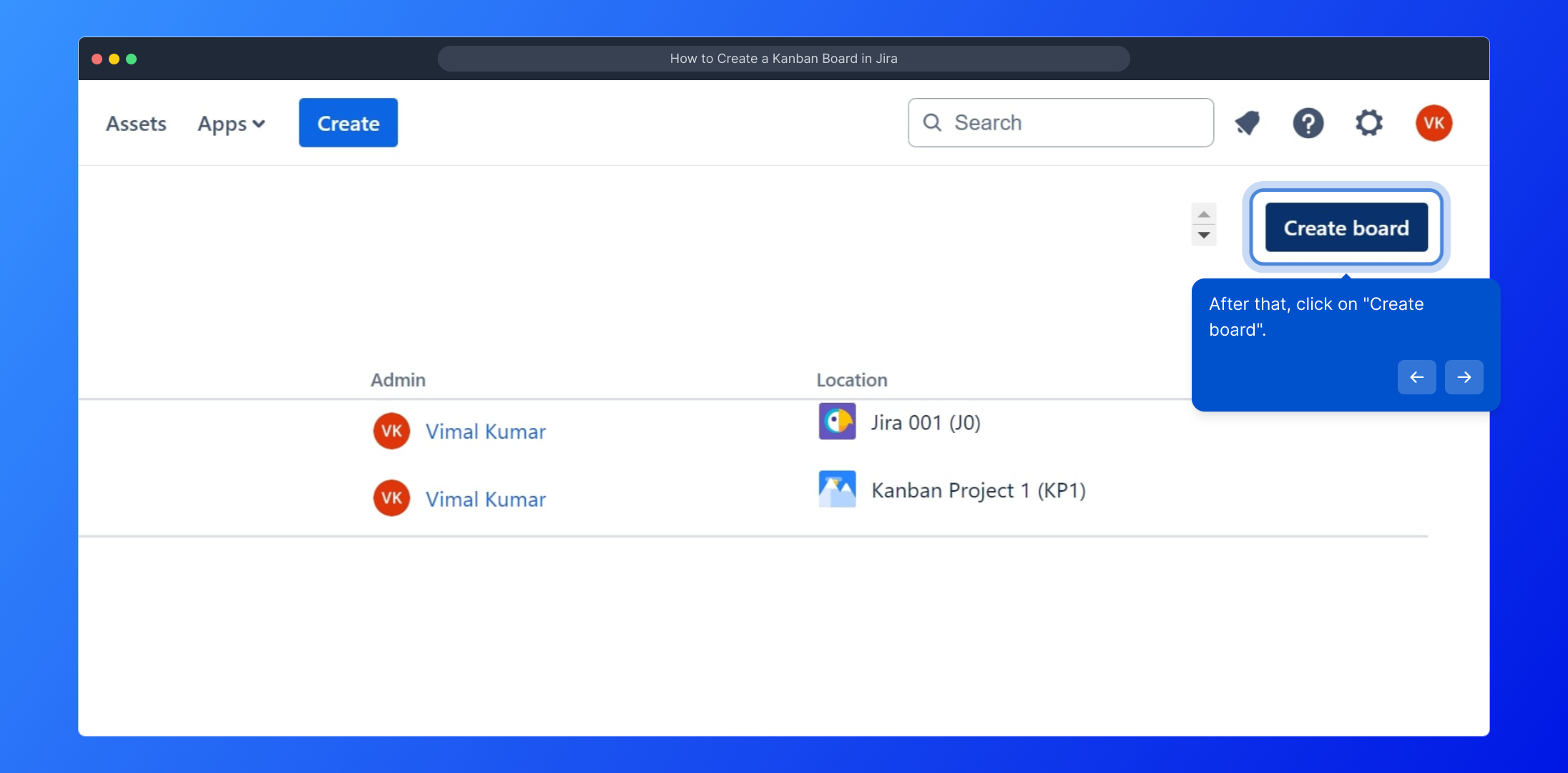The width and height of the screenshot is (1568, 773).
Task: Click the Create board button
Action: [1346, 228]
